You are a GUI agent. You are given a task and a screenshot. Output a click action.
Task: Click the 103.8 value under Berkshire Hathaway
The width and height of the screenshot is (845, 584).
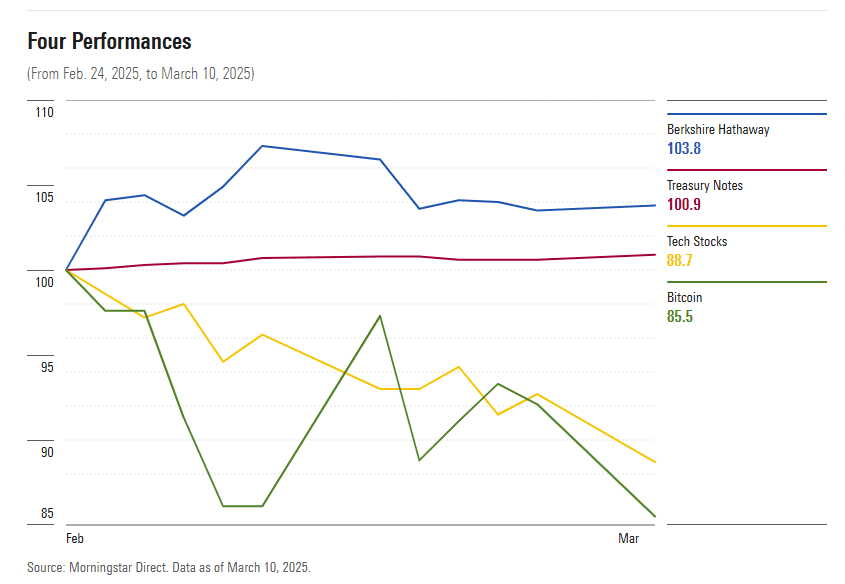point(684,148)
